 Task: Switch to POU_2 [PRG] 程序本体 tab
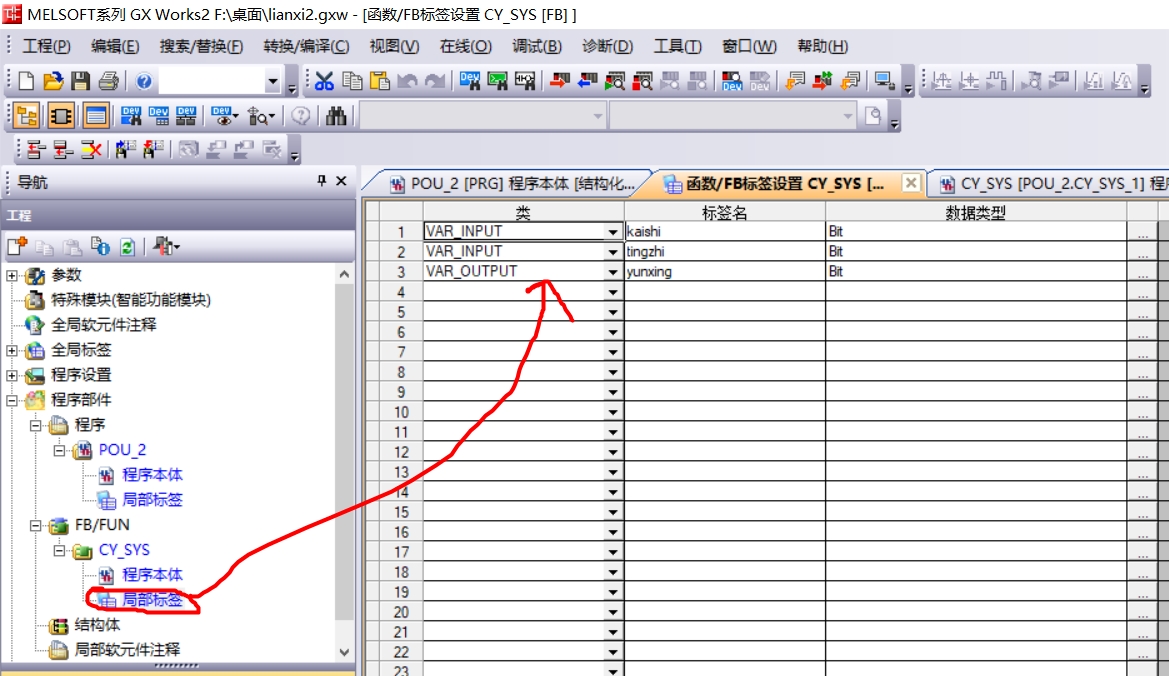(512, 184)
